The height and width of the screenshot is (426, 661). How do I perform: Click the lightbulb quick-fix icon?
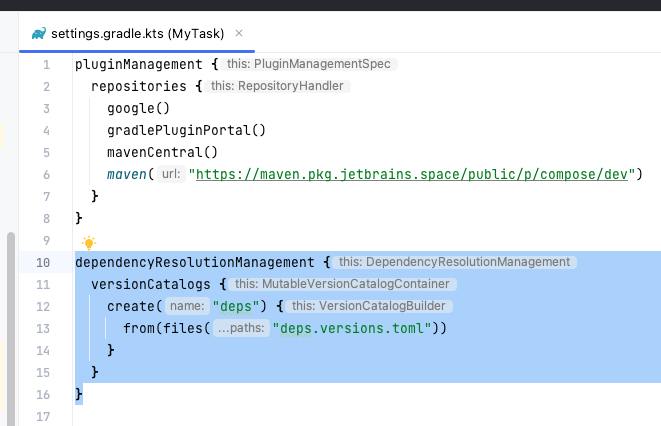88,242
